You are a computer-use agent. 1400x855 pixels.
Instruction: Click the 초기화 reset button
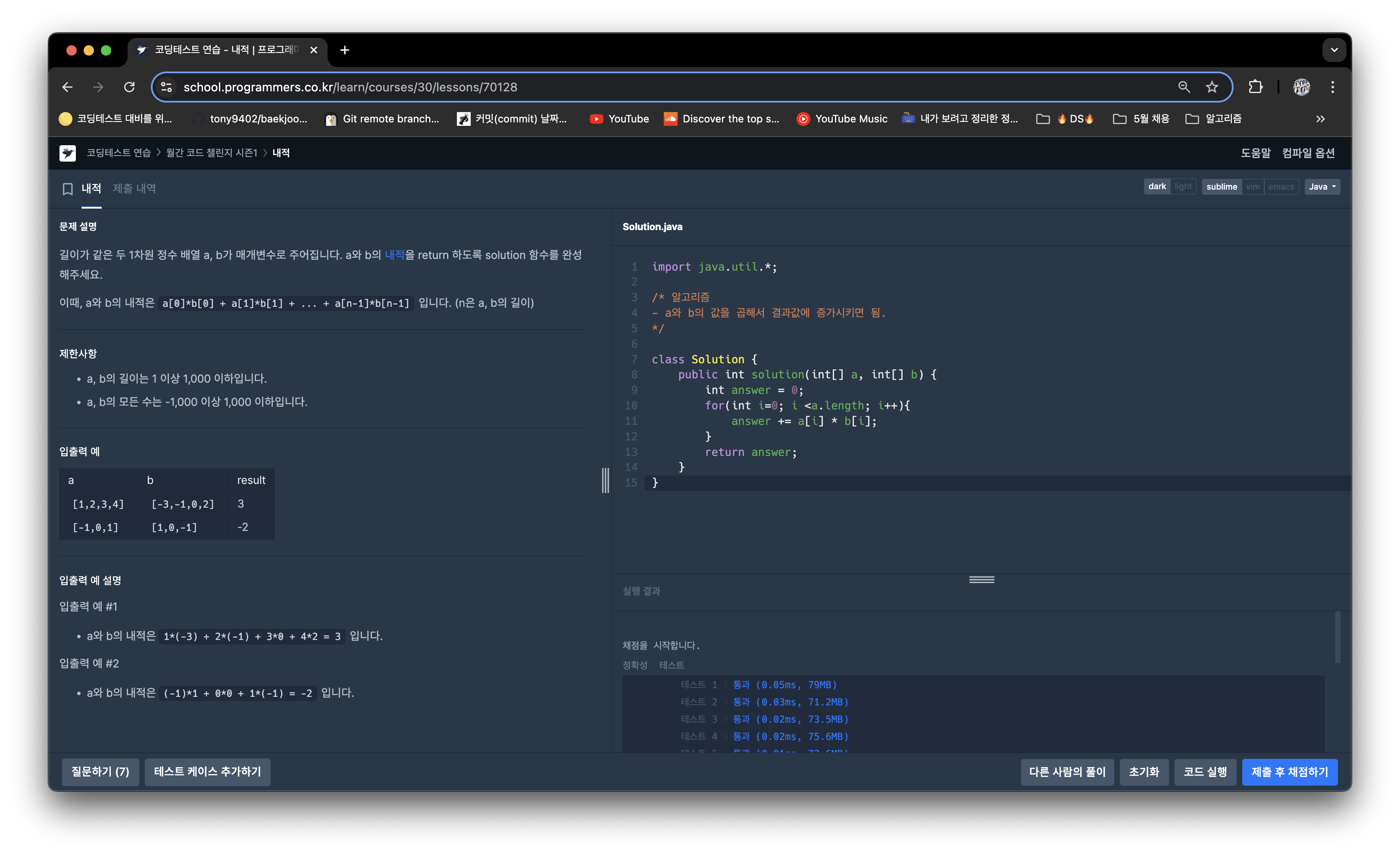pos(1144,771)
